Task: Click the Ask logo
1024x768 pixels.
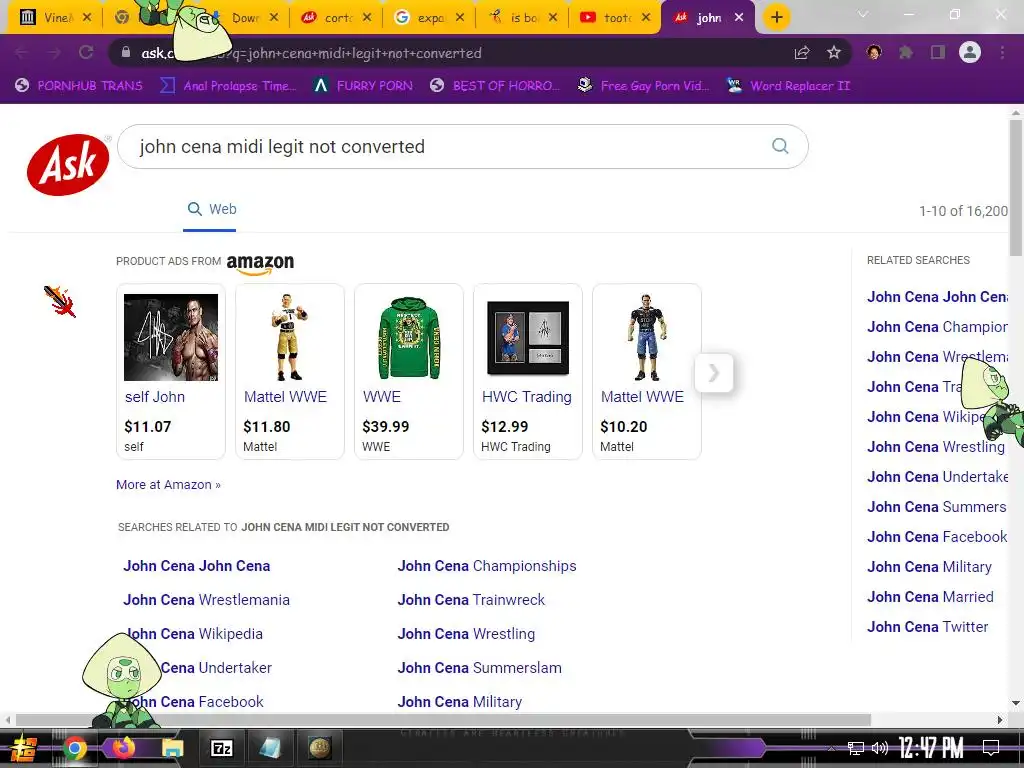Action: pyautogui.click(x=68, y=164)
